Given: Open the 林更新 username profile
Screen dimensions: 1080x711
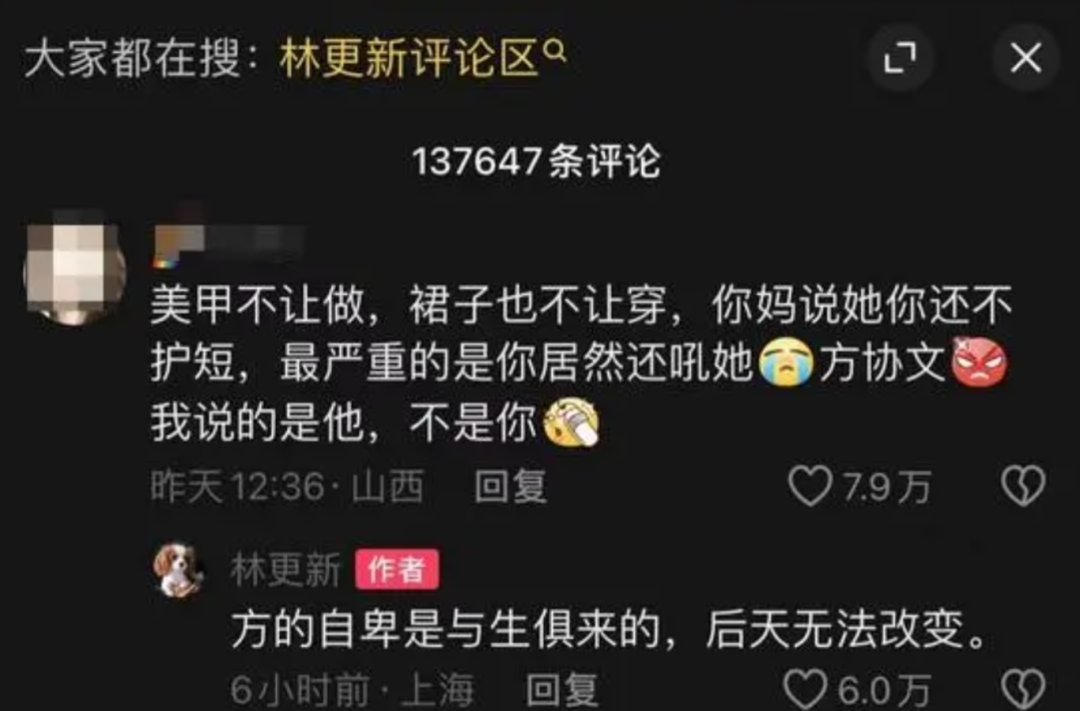Looking at the screenshot, I should (286, 570).
